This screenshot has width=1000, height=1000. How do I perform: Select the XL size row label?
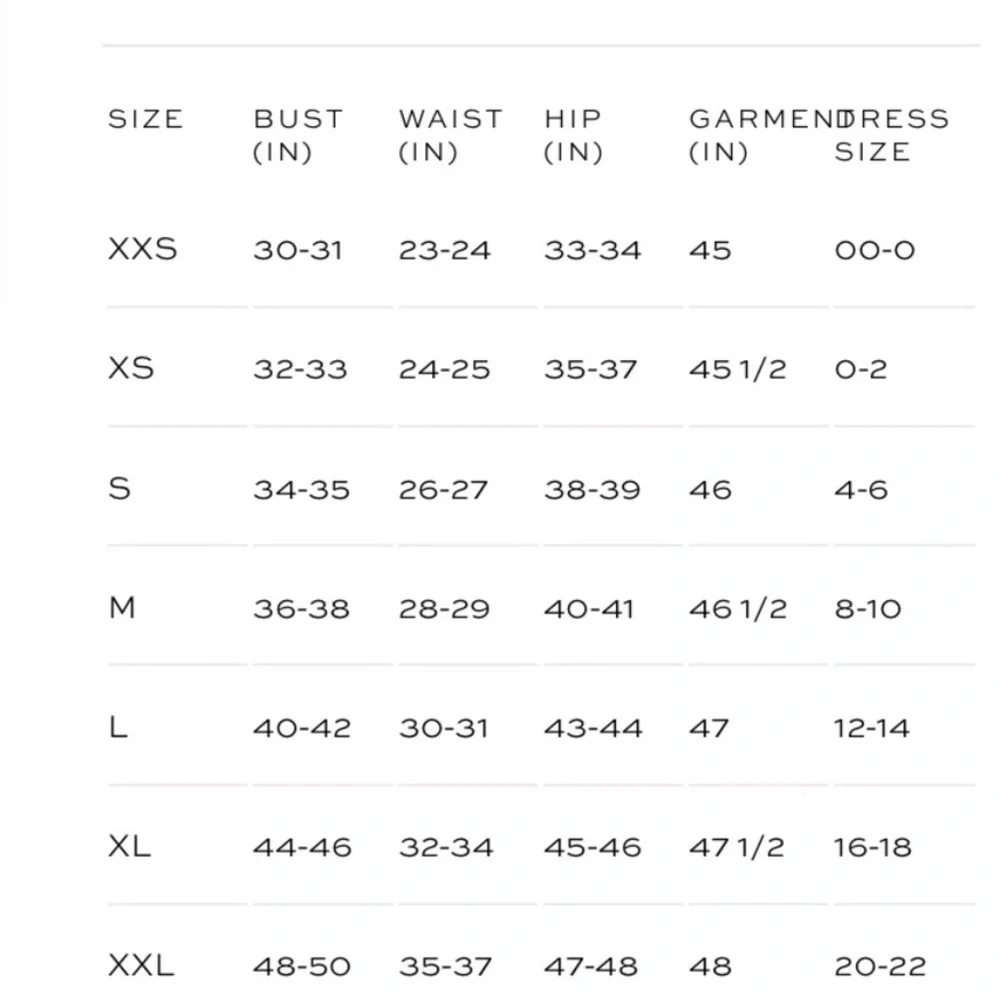coord(129,847)
